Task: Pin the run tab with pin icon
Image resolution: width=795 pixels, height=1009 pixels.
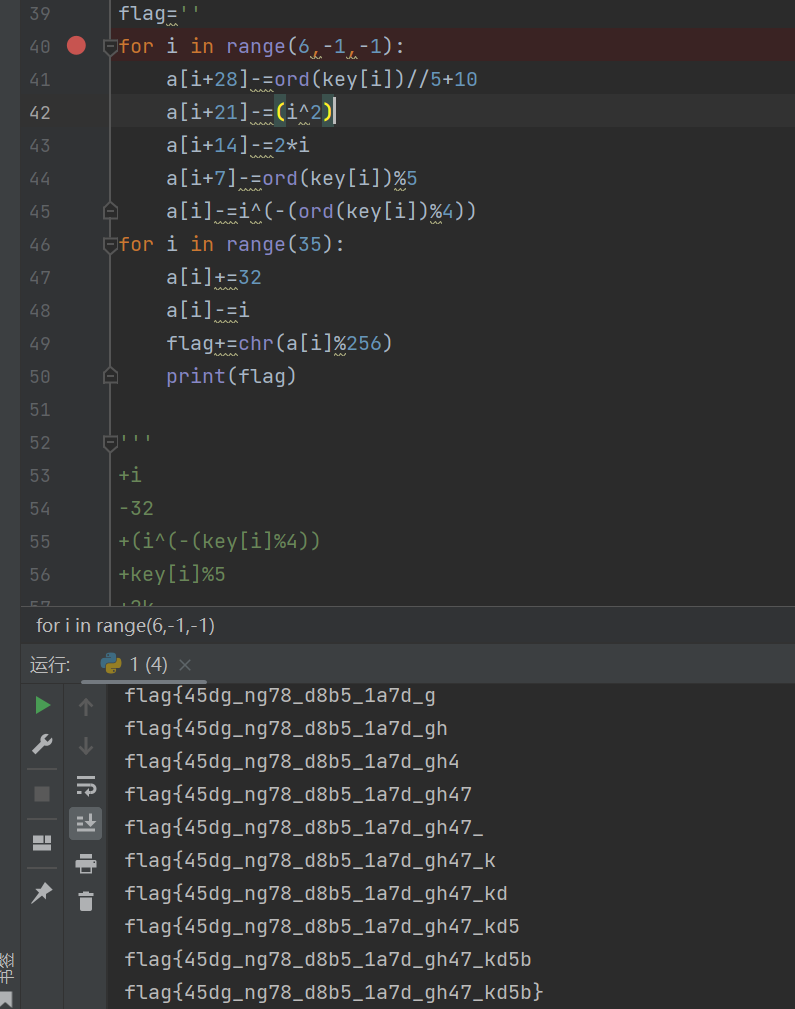Action: click(42, 893)
